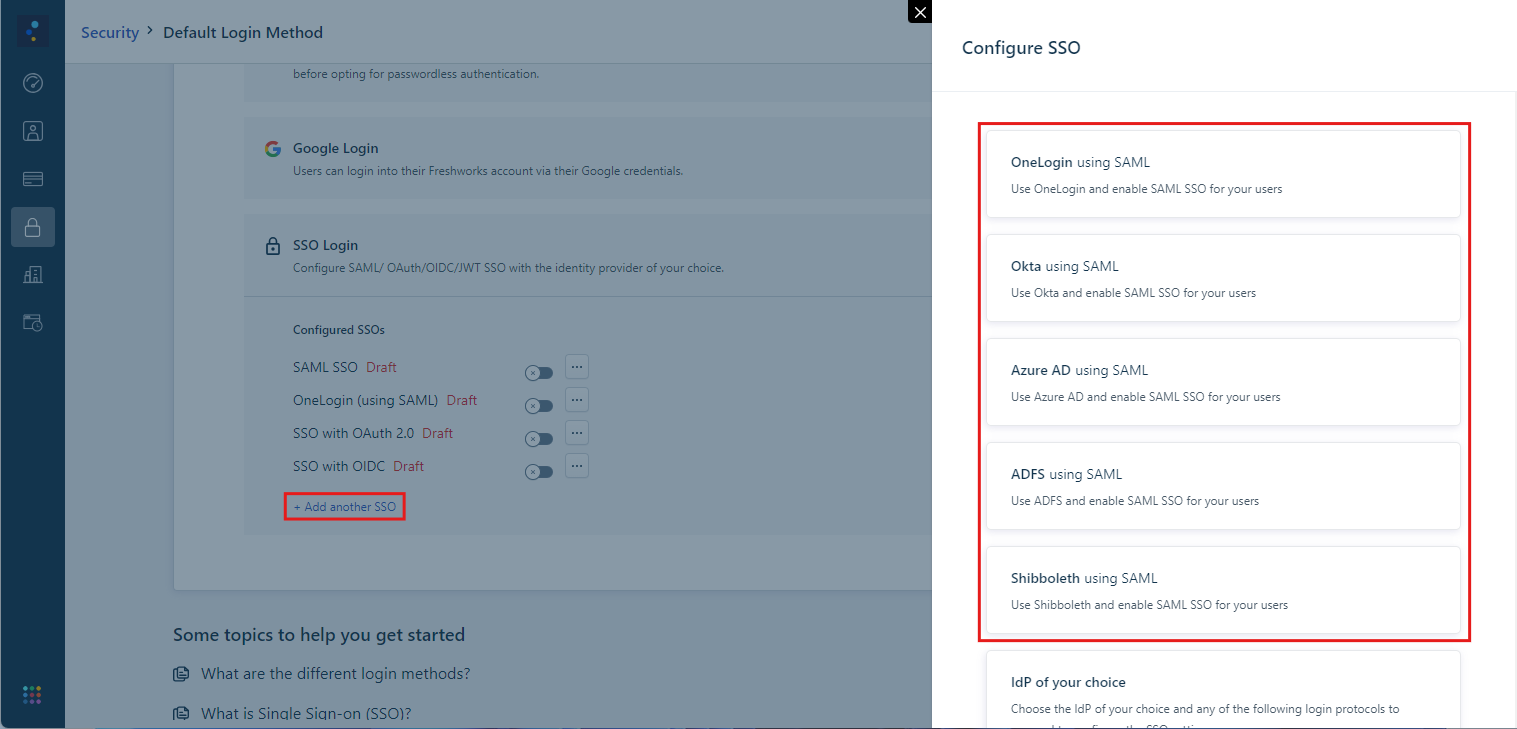Open the Audit logs clock icon in sidebar
Image resolution: width=1517 pixels, height=729 pixels.
coord(33,323)
